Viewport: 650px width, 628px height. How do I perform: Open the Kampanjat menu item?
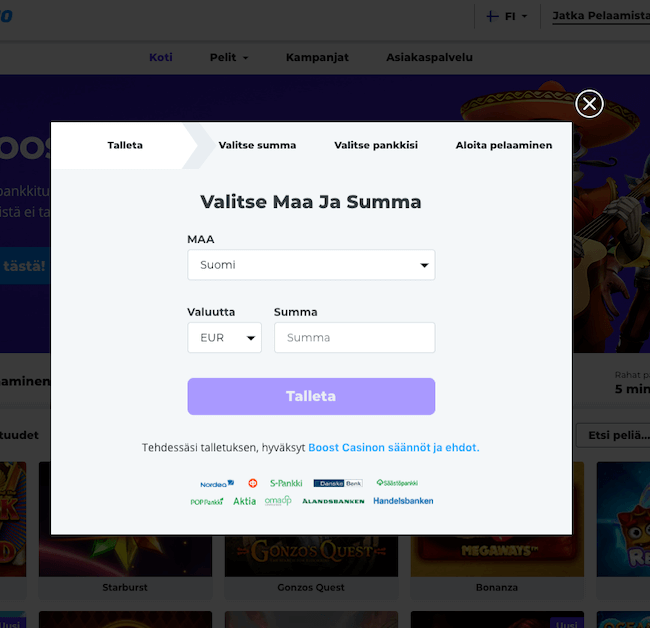pos(317,57)
